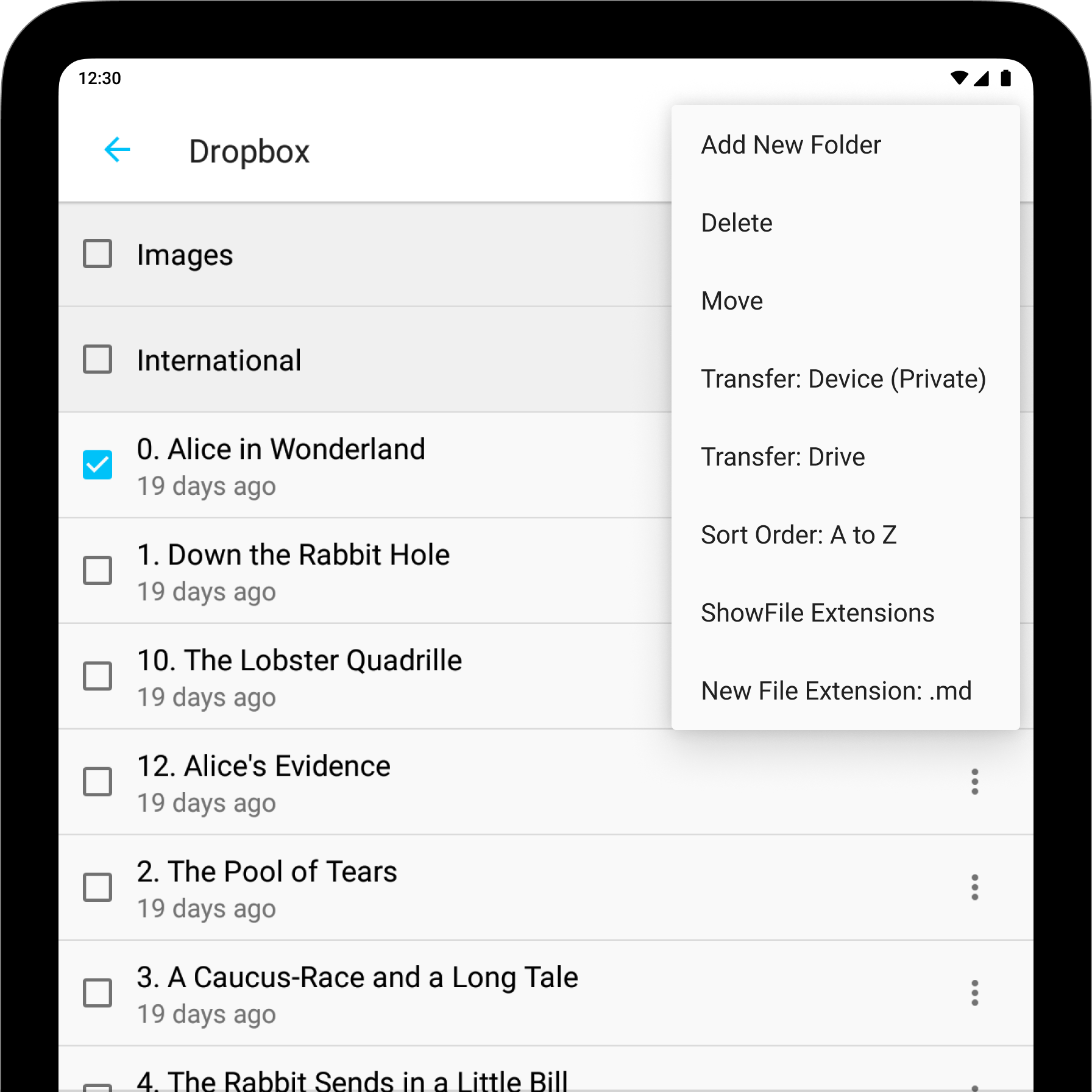Tap the back arrow icon

[117, 150]
